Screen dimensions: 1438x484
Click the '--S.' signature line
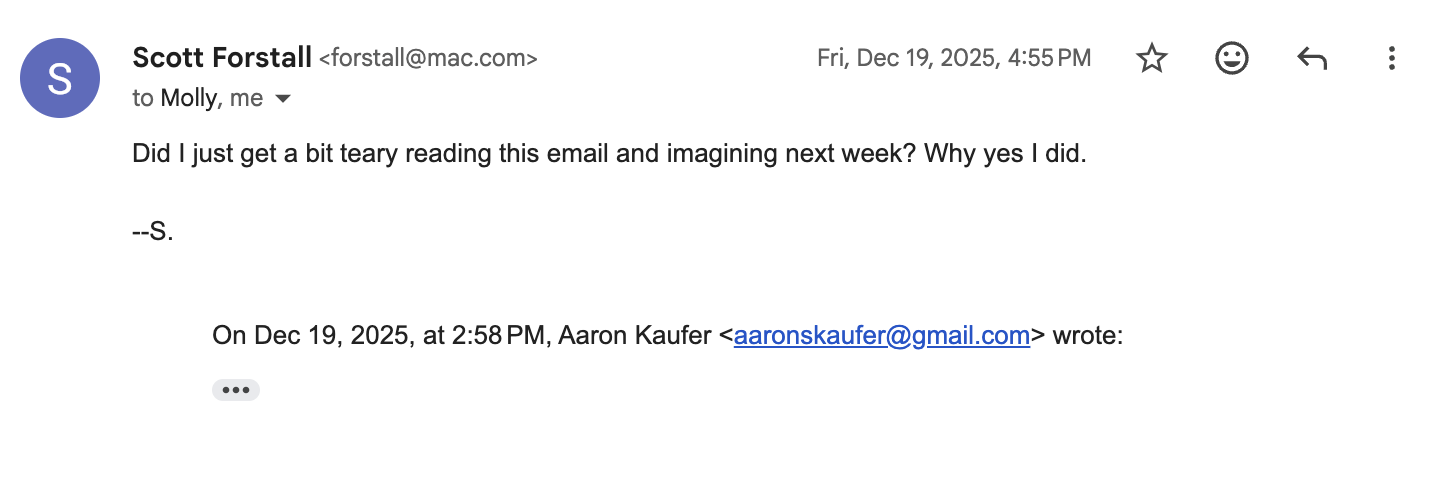[x=153, y=233]
